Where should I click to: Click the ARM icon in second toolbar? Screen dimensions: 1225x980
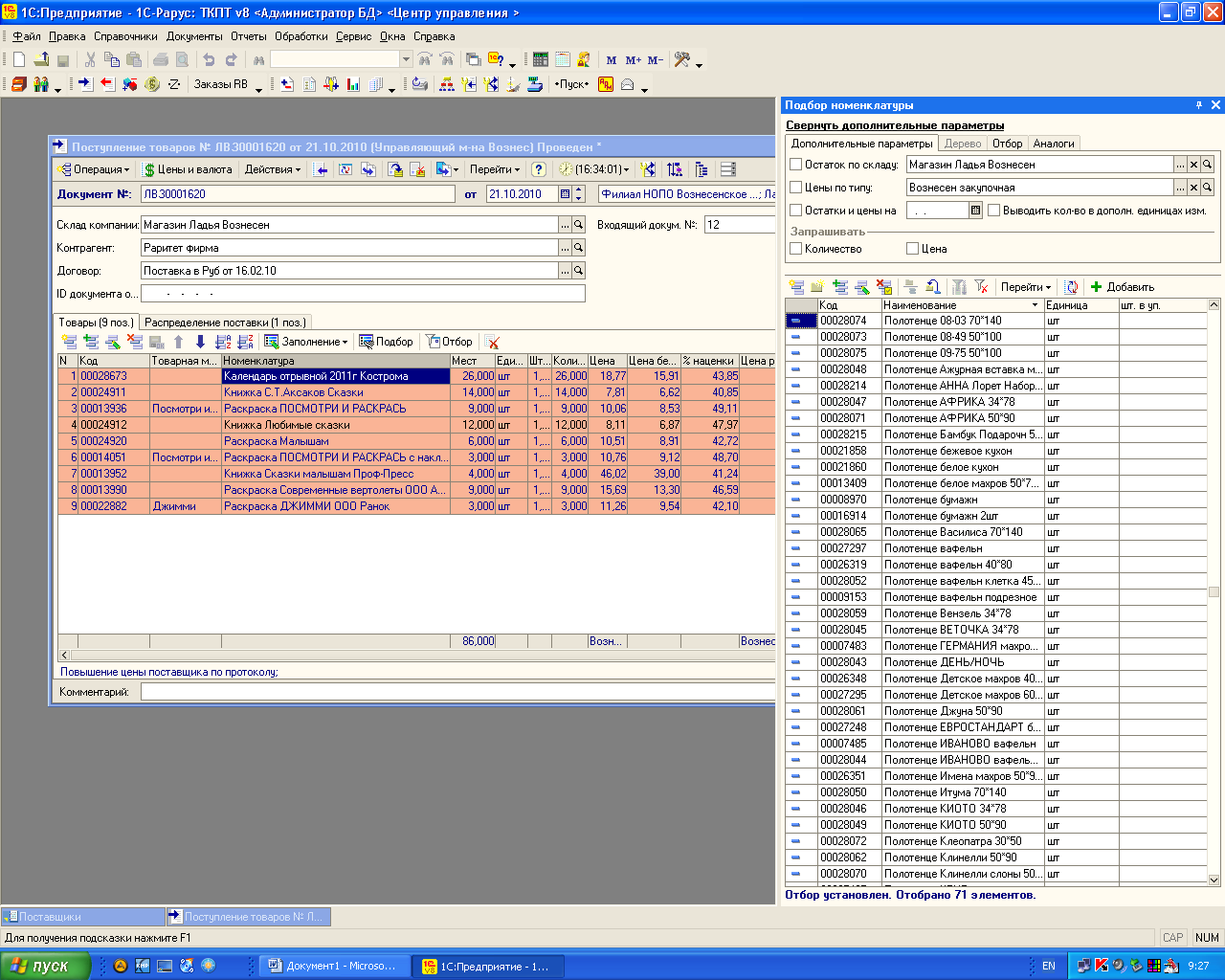click(x=606, y=84)
